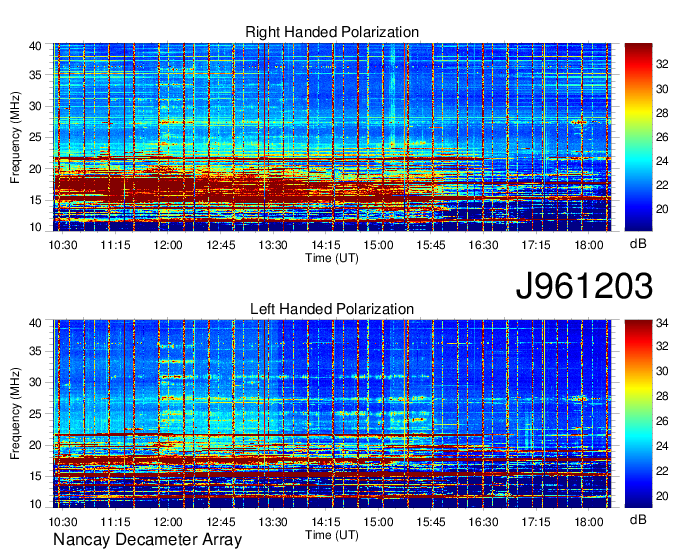Click 25 MHz tick on right-handed plot
Screen dimensions: 680x552
(36, 137)
